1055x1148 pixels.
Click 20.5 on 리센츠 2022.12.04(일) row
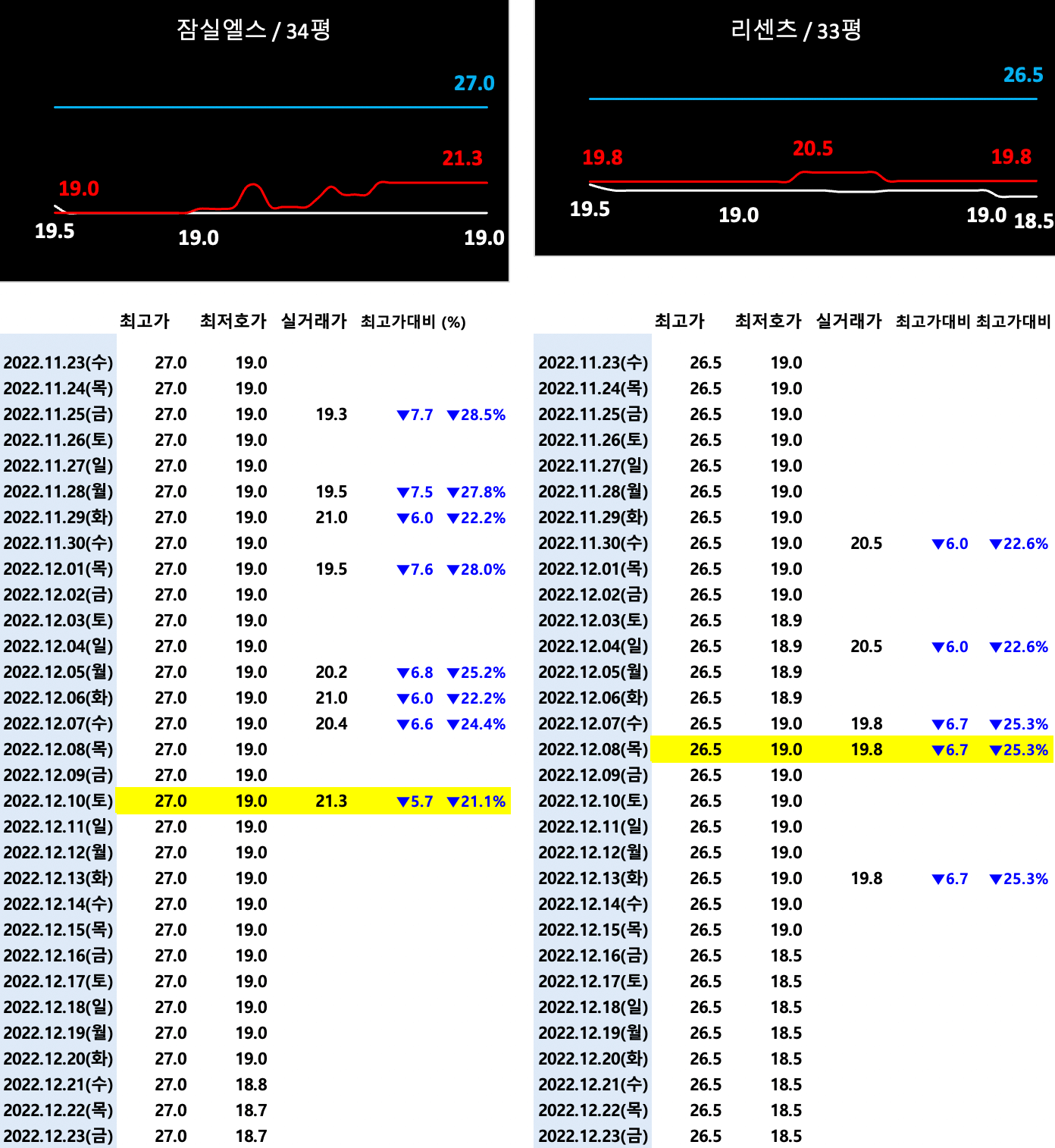[x=866, y=647]
